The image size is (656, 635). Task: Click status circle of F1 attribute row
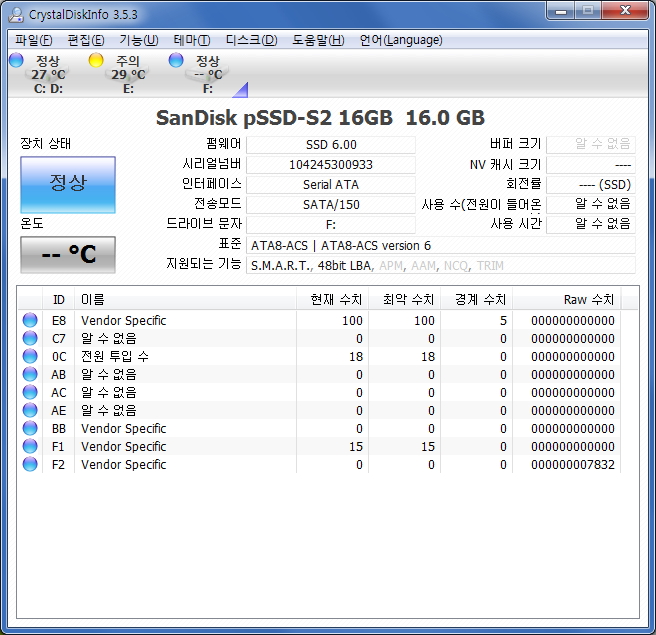coord(30,446)
